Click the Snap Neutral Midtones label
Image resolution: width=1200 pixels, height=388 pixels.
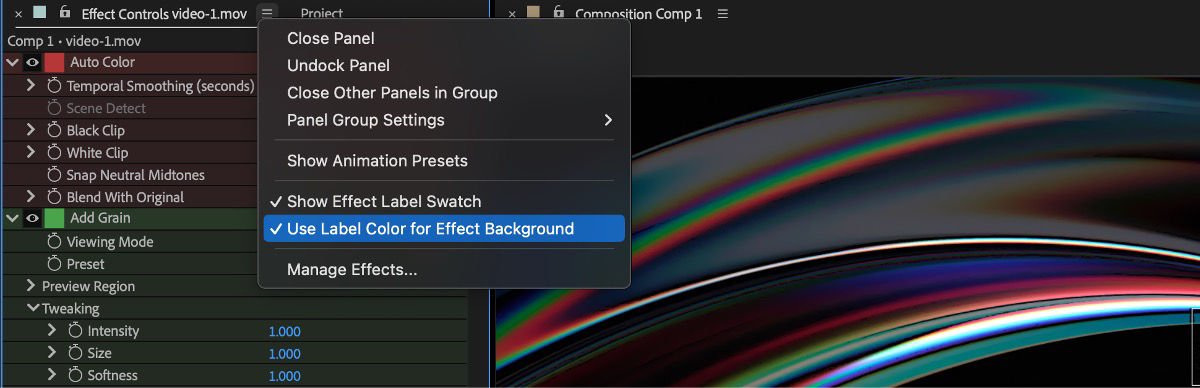(x=136, y=175)
